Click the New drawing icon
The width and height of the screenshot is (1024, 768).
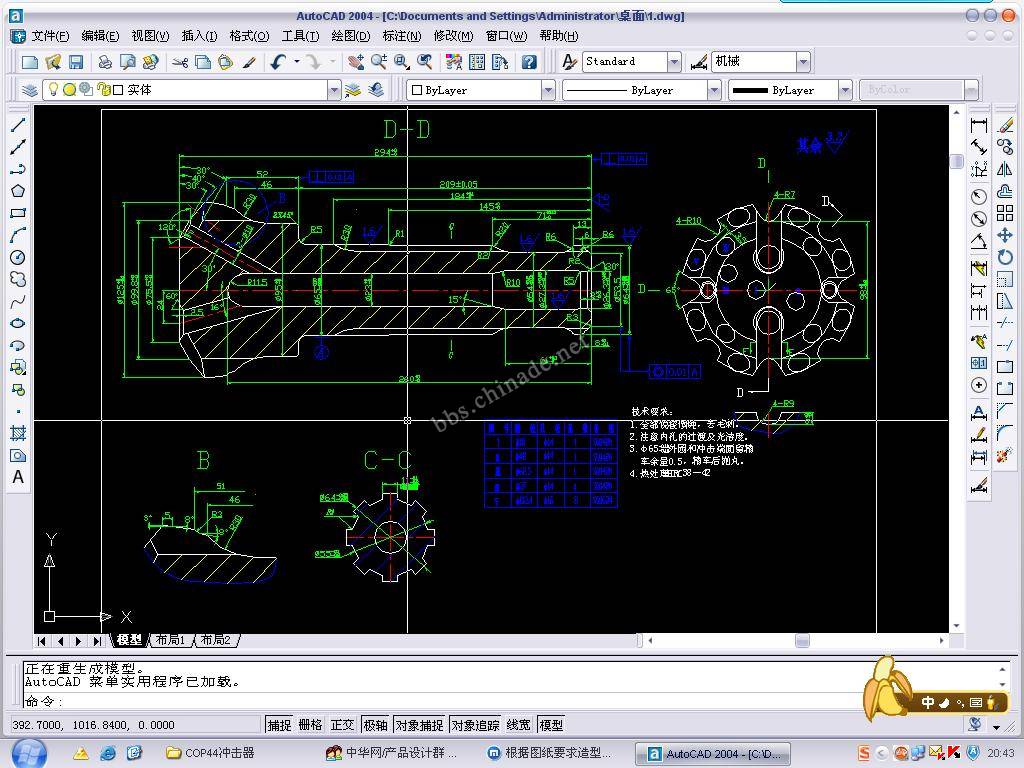(30, 62)
